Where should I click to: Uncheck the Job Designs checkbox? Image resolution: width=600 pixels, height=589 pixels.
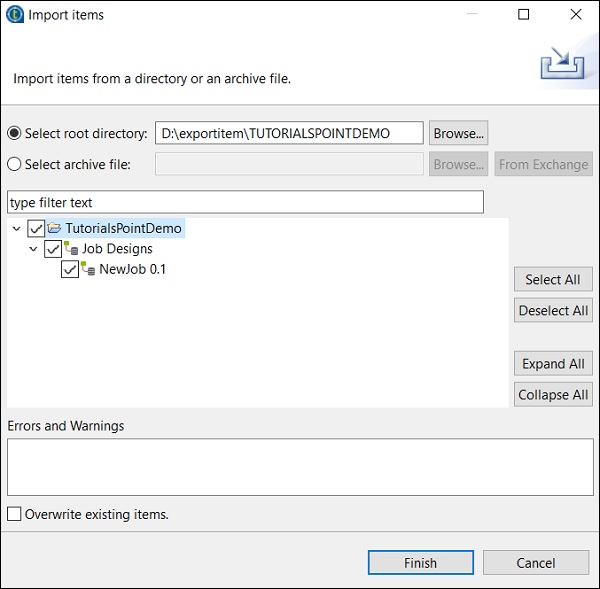[x=53, y=249]
